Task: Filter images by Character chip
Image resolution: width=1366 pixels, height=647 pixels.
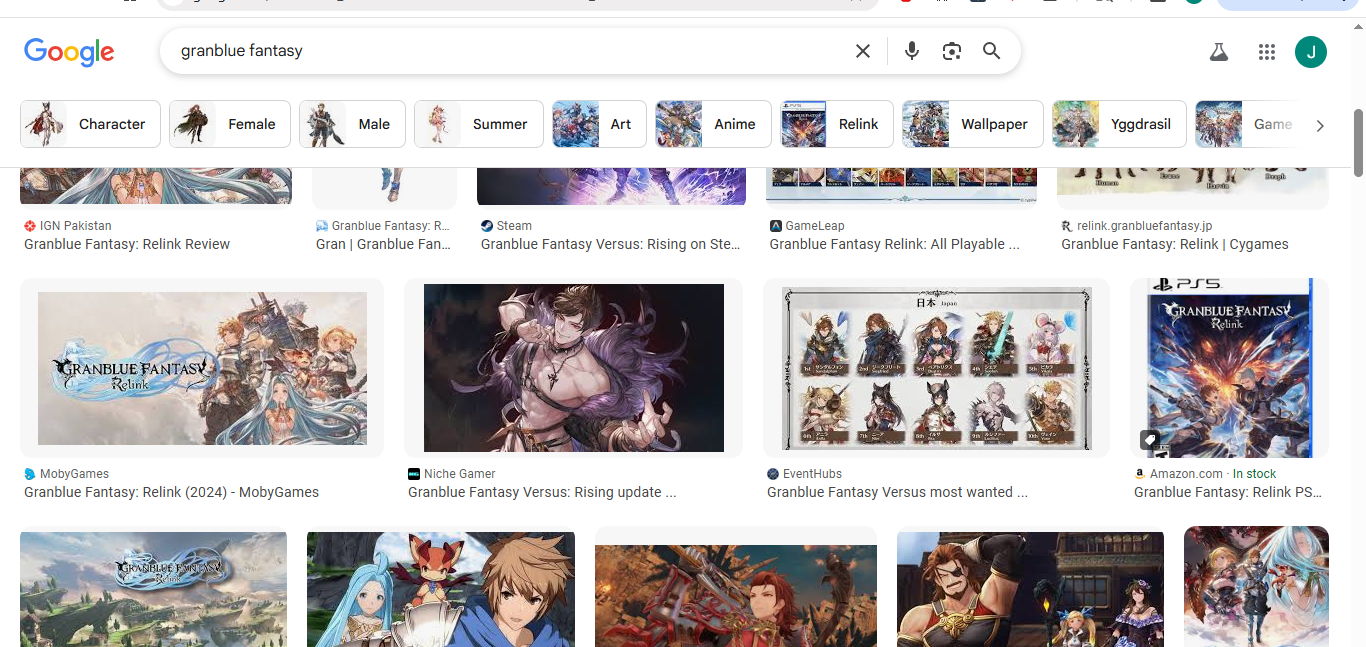Action: (90, 124)
